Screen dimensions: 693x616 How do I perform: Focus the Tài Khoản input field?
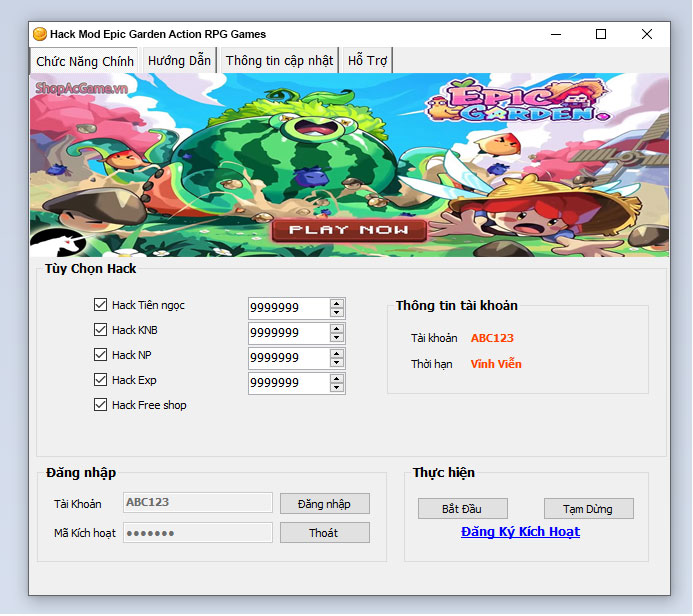click(x=198, y=502)
